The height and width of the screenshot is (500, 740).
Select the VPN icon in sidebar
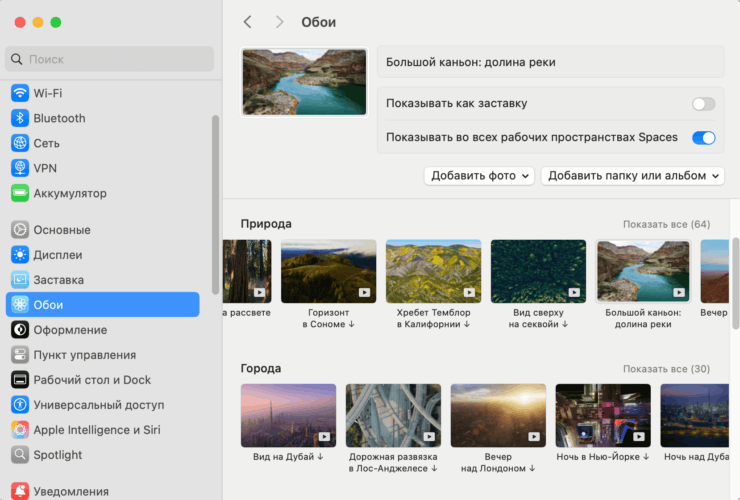coord(20,168)
